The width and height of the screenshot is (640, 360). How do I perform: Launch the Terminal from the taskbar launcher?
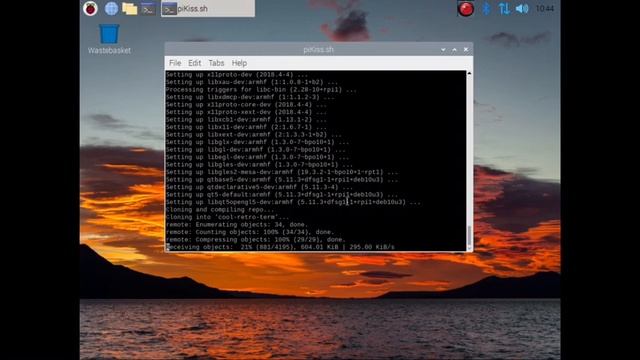coord(148,9)
